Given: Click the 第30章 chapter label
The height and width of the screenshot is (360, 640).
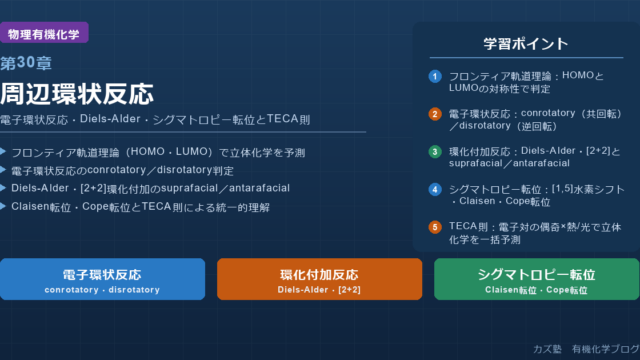Looking at the screenshot, I should tap(26, 63).
